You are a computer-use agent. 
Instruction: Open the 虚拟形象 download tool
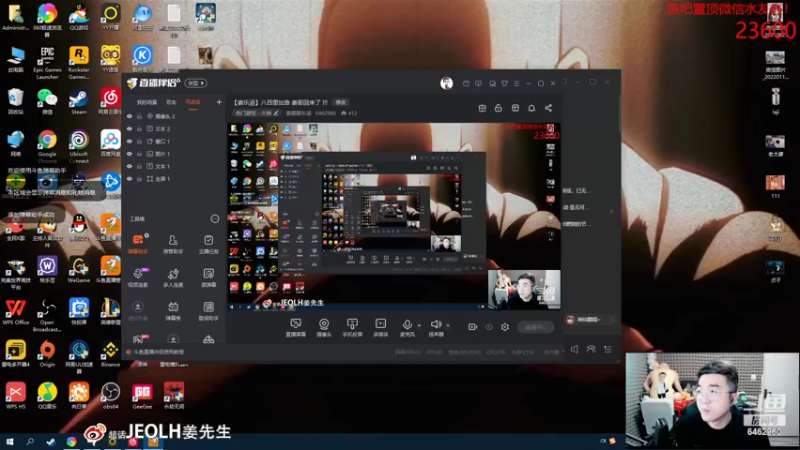138,310
